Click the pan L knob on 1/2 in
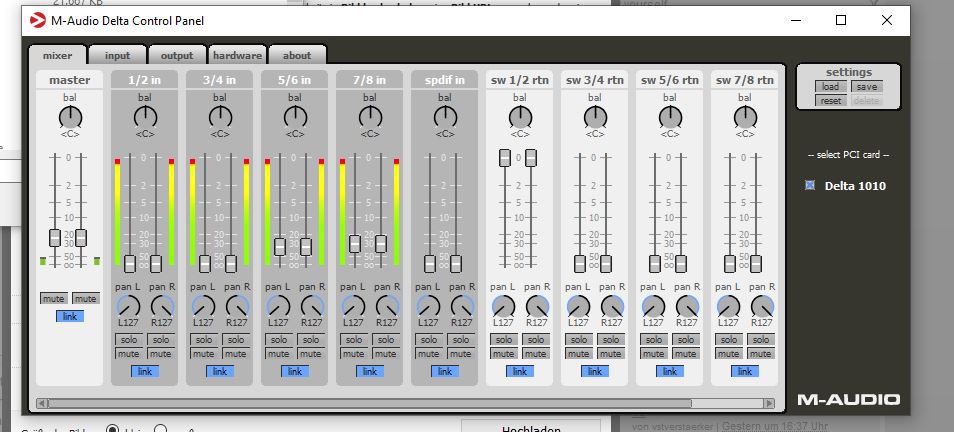This screenshot has width=954, height=432. click(x=128, y=307)
